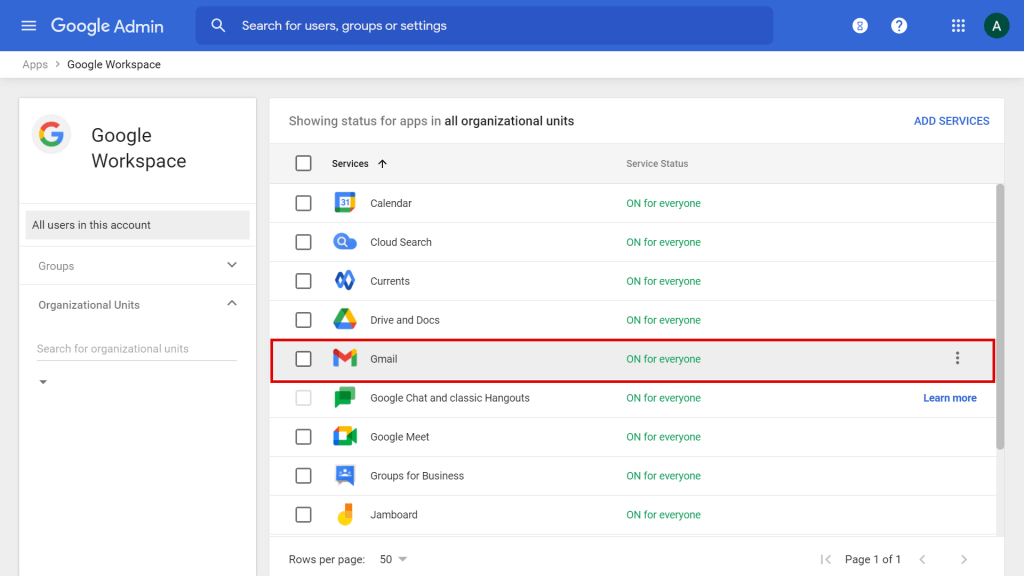Go to next page arrow

click(x=964, y=559)
